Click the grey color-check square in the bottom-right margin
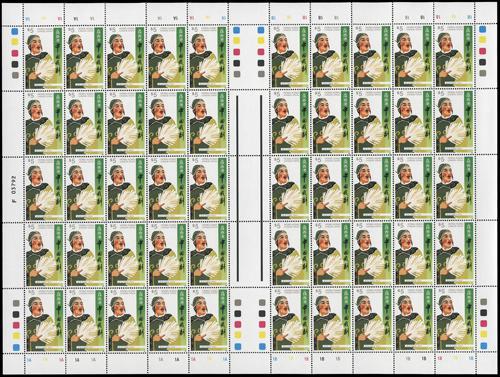This screenshot has width=500, height=377. click(484, 302)
